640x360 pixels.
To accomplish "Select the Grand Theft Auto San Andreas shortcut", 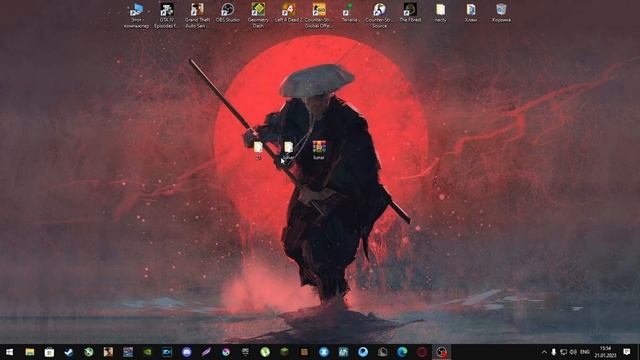I will (x=197, y=16).
